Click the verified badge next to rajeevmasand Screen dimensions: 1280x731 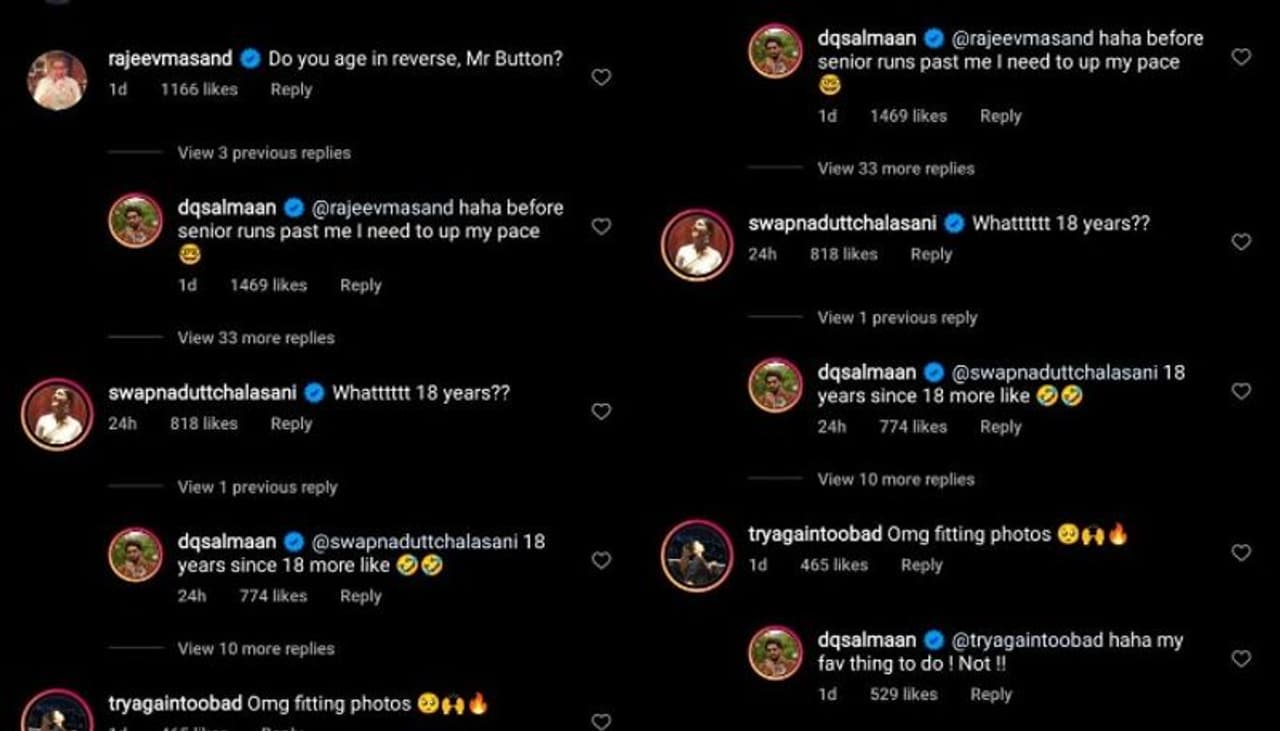249,59
